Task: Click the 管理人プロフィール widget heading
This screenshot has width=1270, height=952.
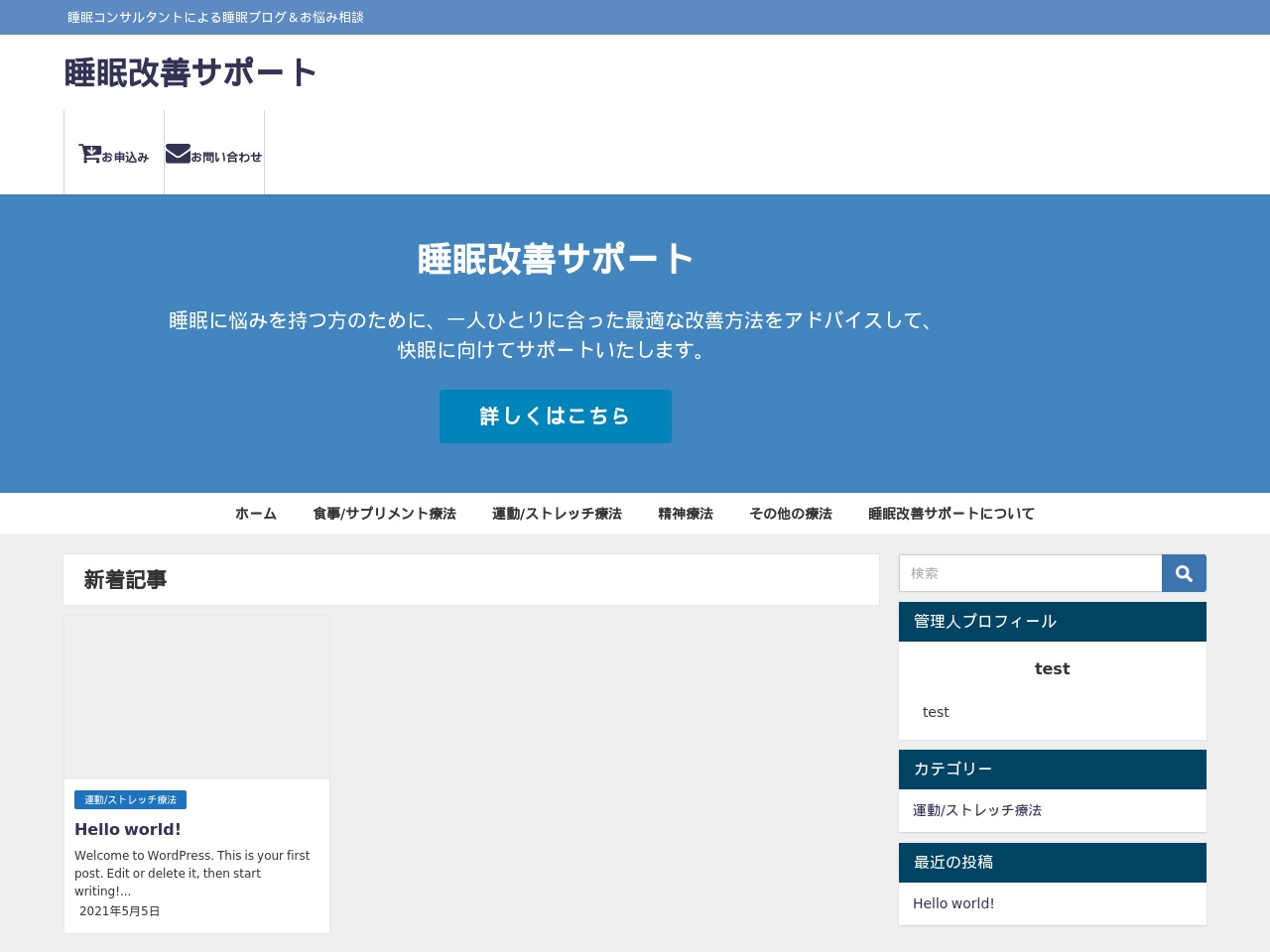Action: click(1053, 622)
